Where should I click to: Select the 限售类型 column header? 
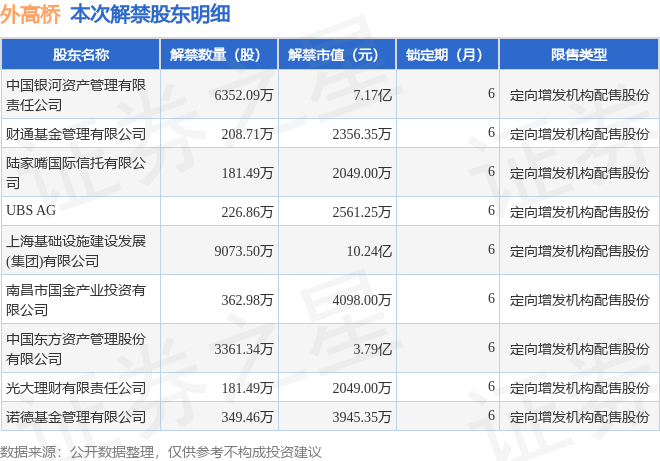pyautogui.click(x=579, y=55)
